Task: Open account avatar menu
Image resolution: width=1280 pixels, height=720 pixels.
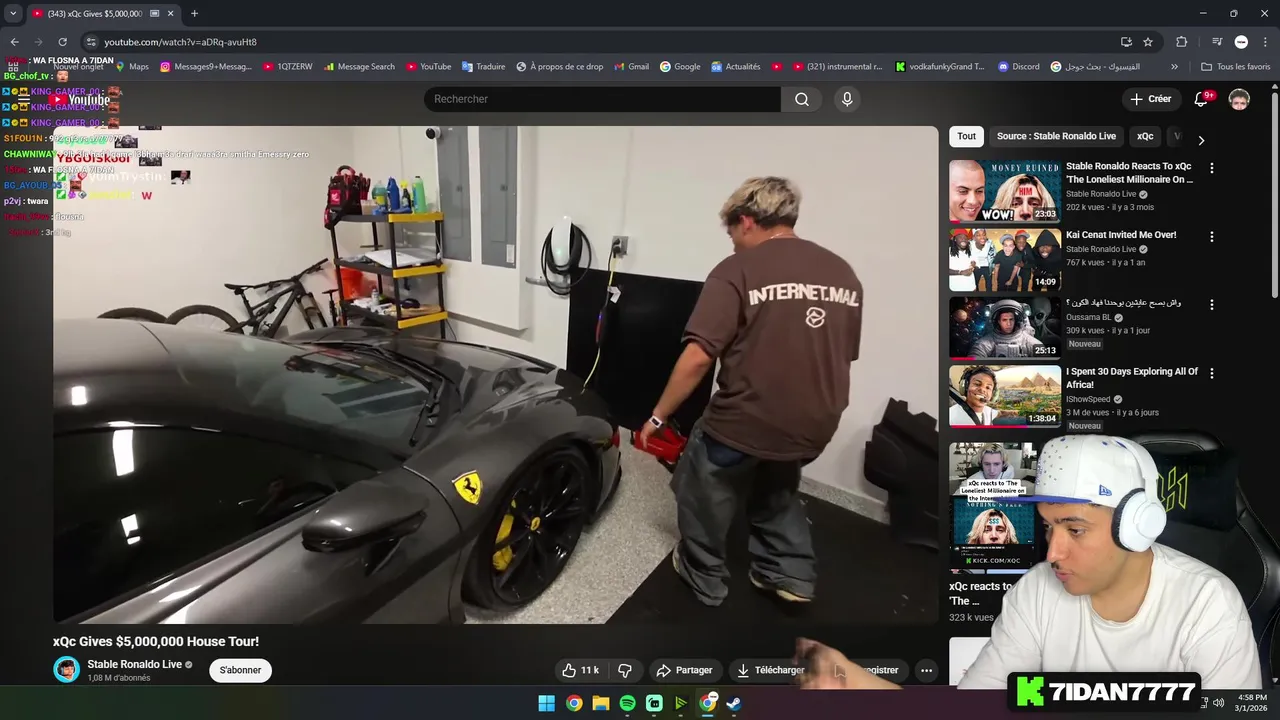Action: pos(1239,99)
